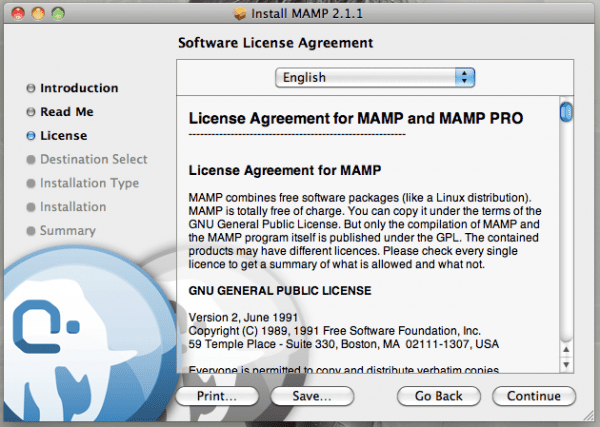Select the Read Me step label
Image resolution: width=600 pixels, height=427 pixels.
[67, 112]
